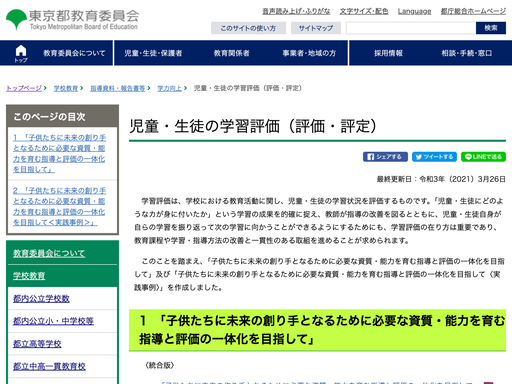
Task: Open 音声読み上げ・ふりがな link
Action: [x=296, y=11]
